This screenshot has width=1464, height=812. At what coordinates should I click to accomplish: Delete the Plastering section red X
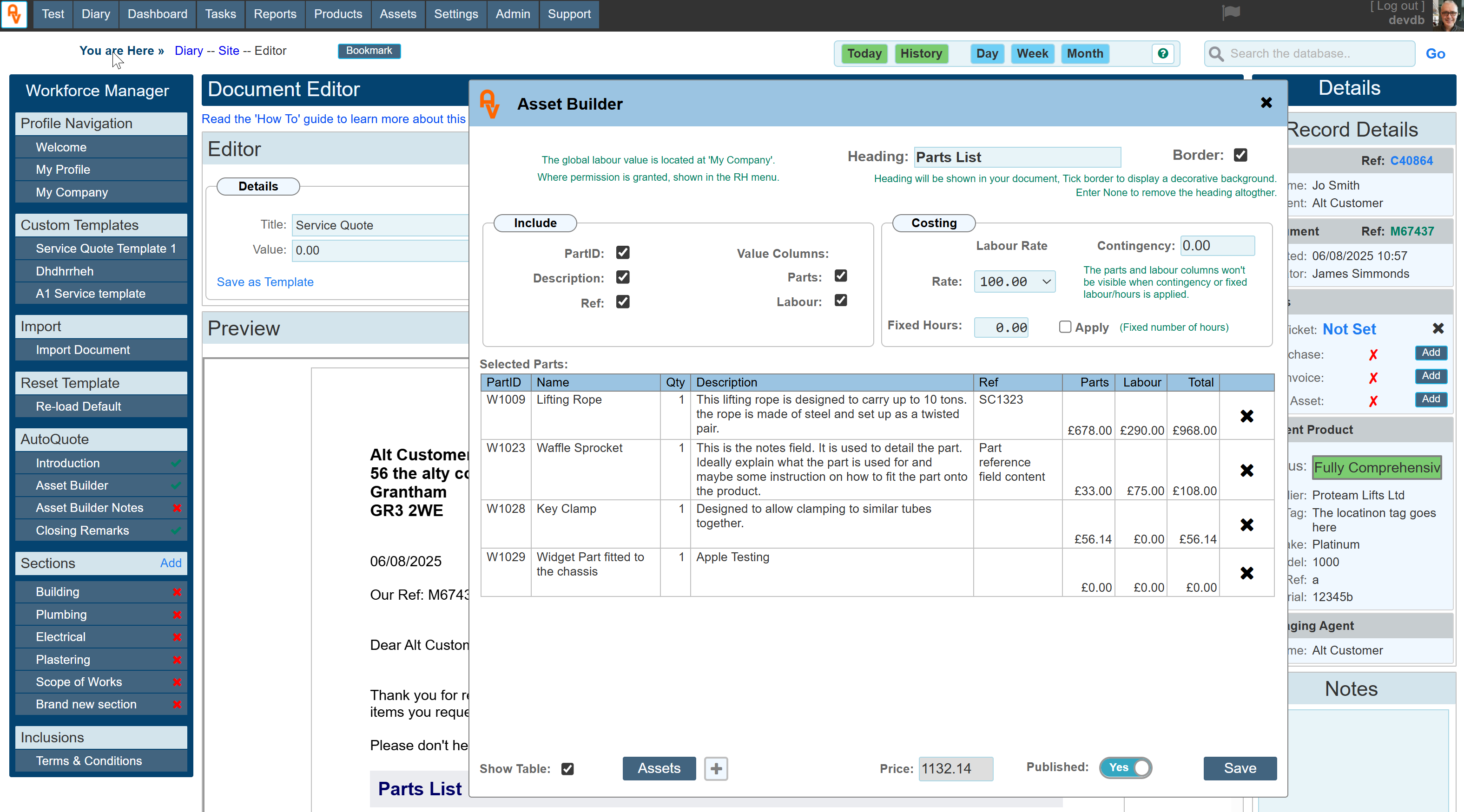177,660
